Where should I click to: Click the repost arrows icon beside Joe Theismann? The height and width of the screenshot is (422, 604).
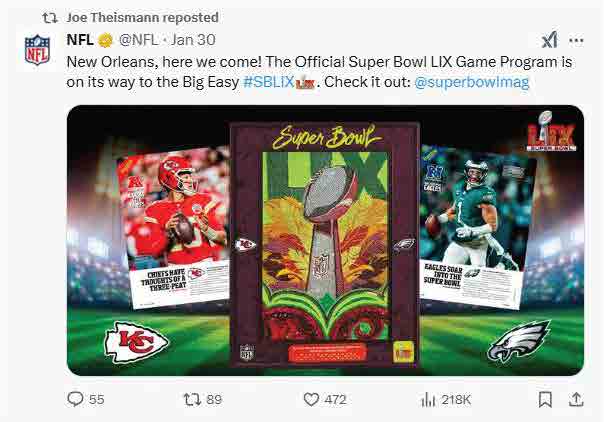(x=50, y=18)
